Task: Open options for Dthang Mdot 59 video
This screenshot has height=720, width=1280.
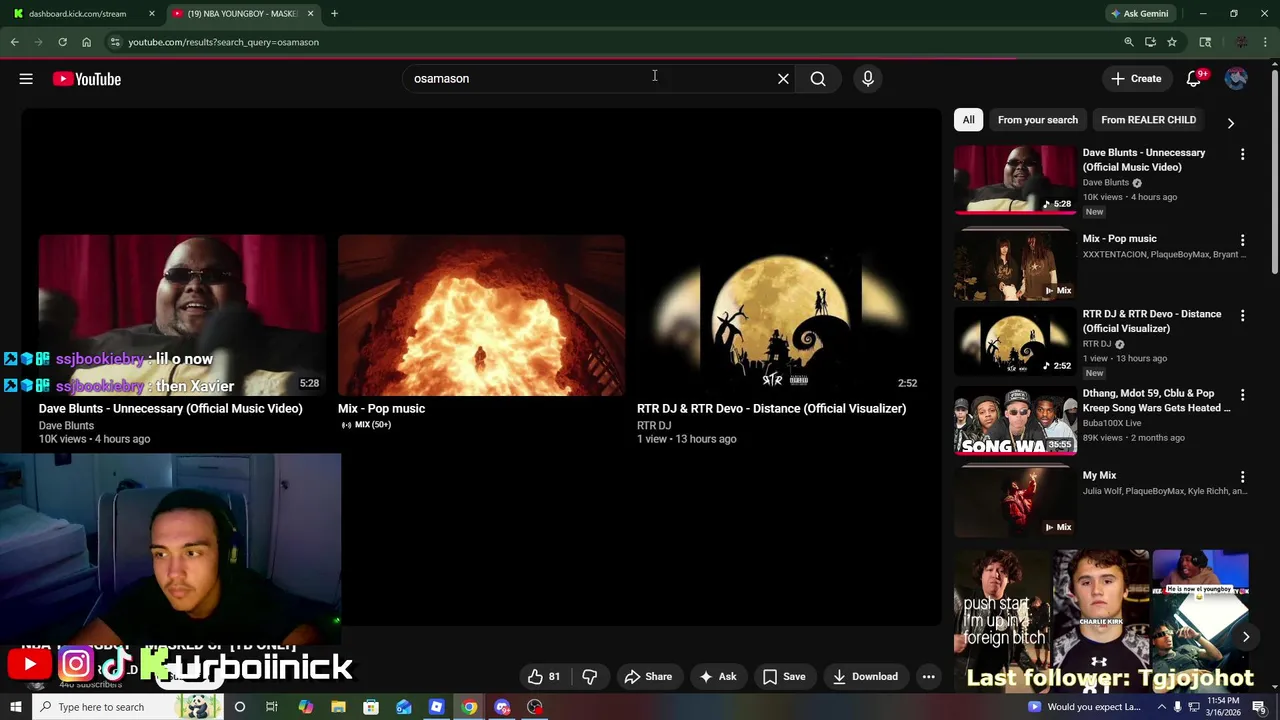Action: pos(1242,396)
